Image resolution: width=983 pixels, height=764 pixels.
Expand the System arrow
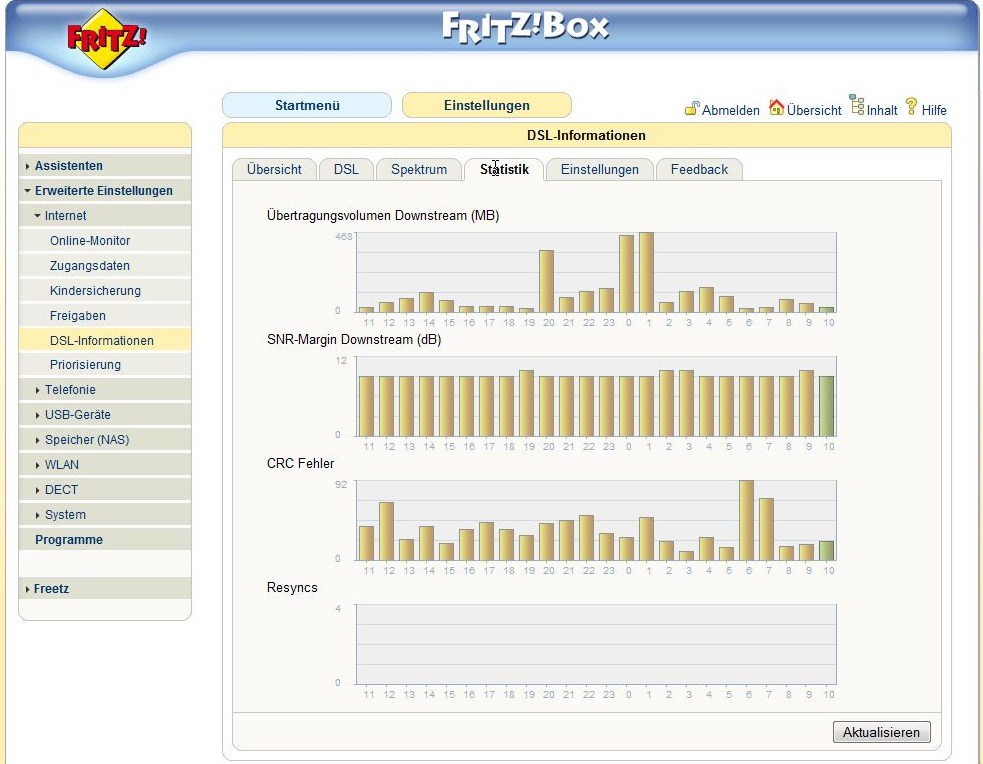tap(38, 515)
